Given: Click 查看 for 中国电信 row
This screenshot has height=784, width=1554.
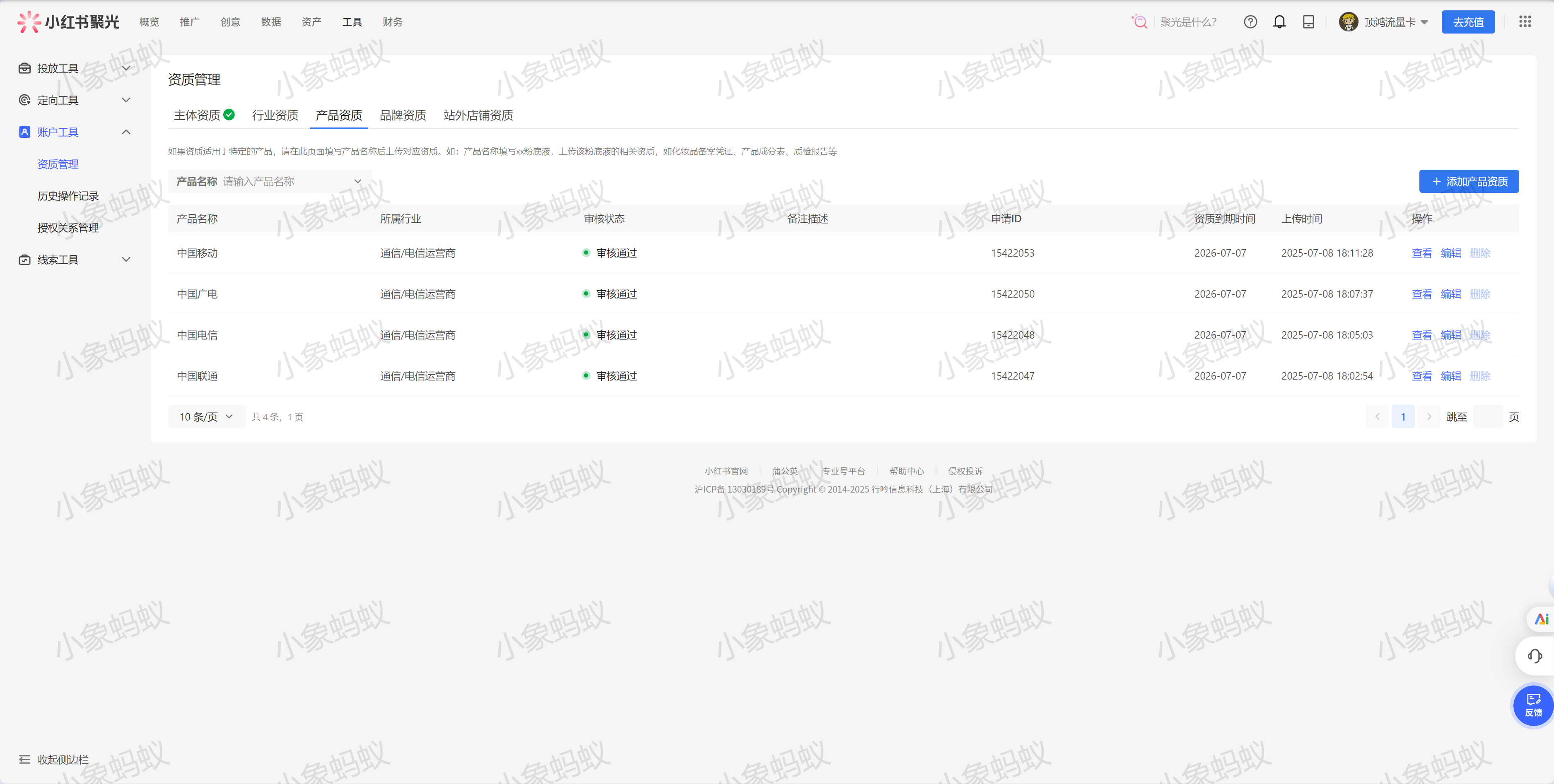Looking at the screenshot, I should pos(1422,335).
